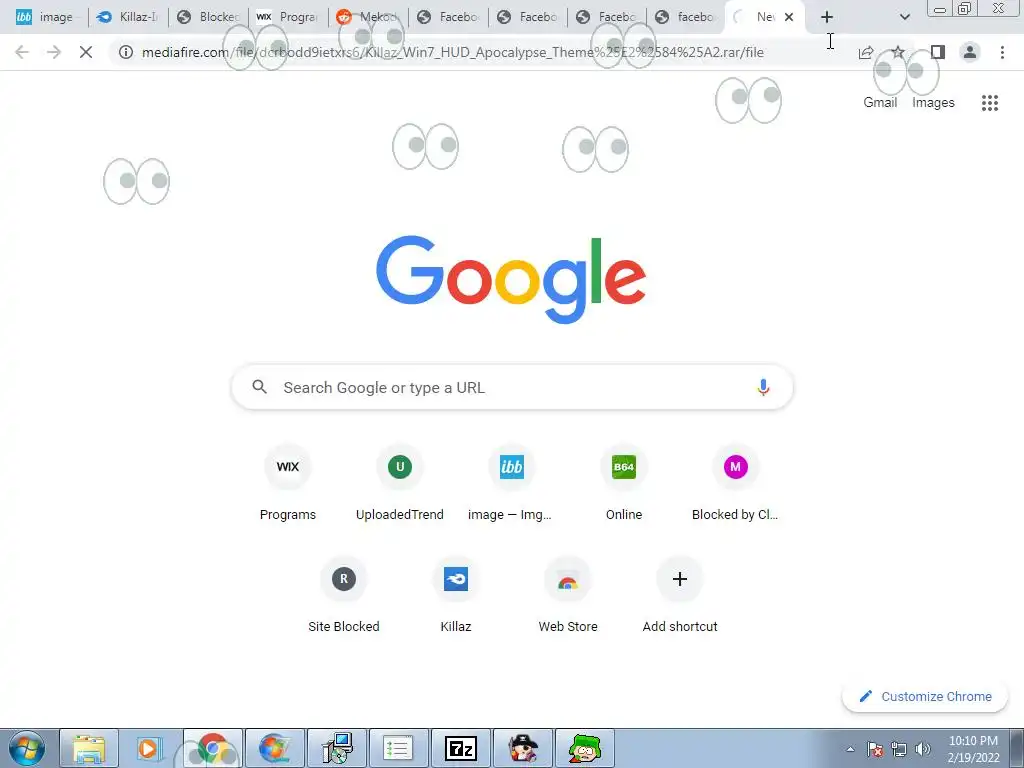The width and height of the screenshot is (1024, 768).
Task: Open the network tray icon
Action: coord(899,749)
